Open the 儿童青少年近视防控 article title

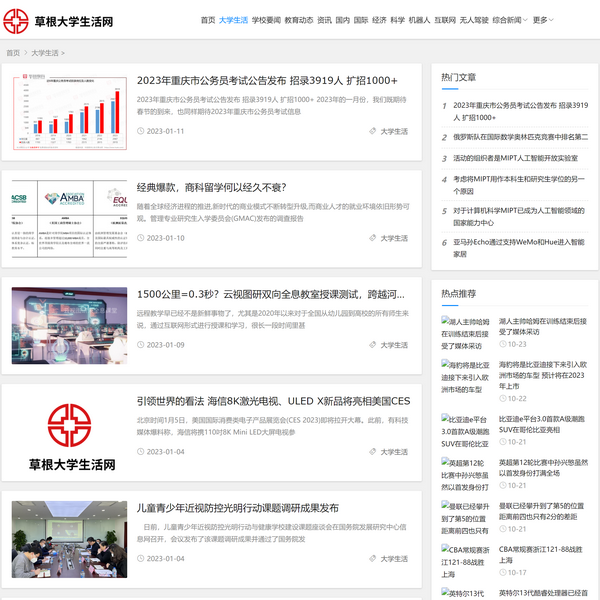click(x=237, y=508)
